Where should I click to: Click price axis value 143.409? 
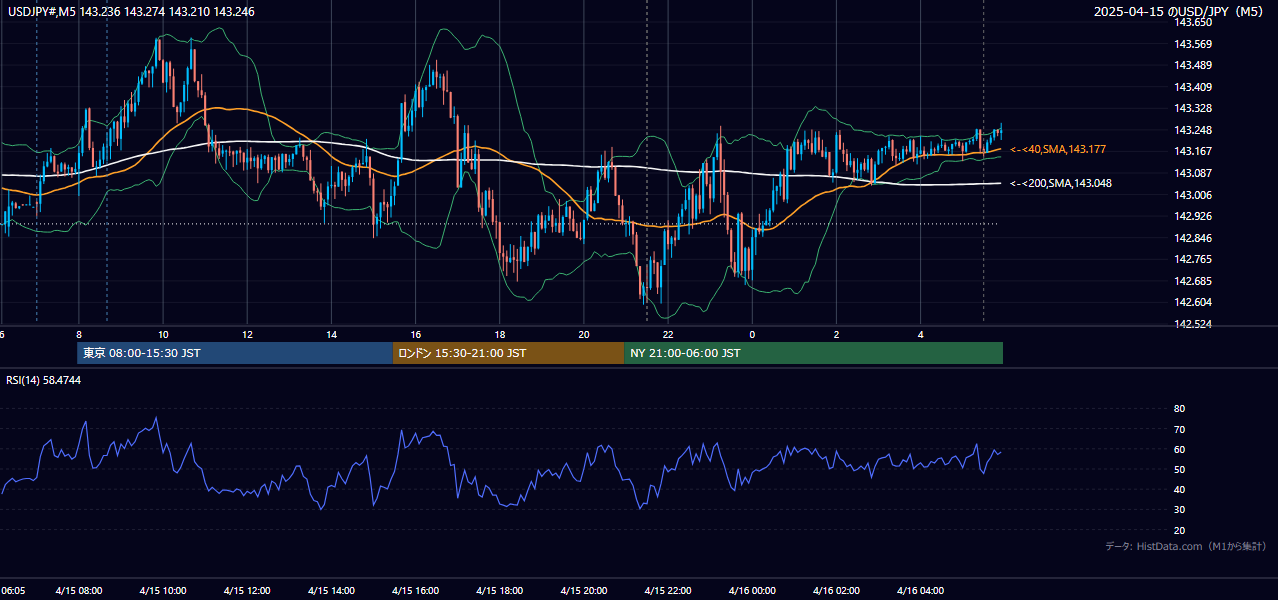[x=1192, y=87]
